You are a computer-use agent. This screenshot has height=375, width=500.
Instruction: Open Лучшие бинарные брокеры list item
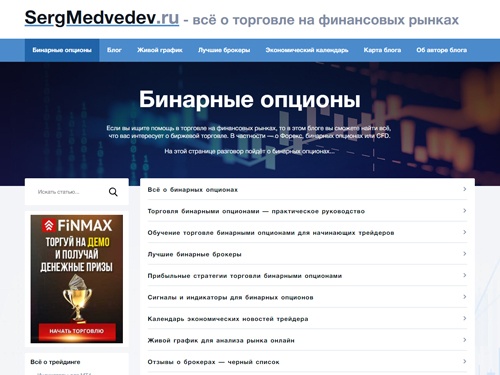tap(194, 254)
